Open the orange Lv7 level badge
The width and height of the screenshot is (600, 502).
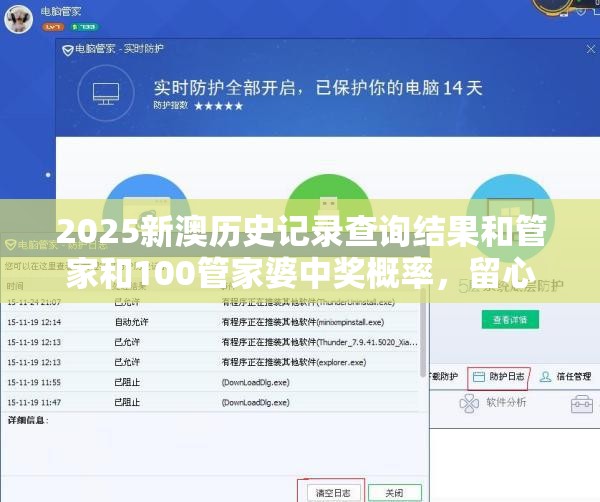tap(53, 27)
